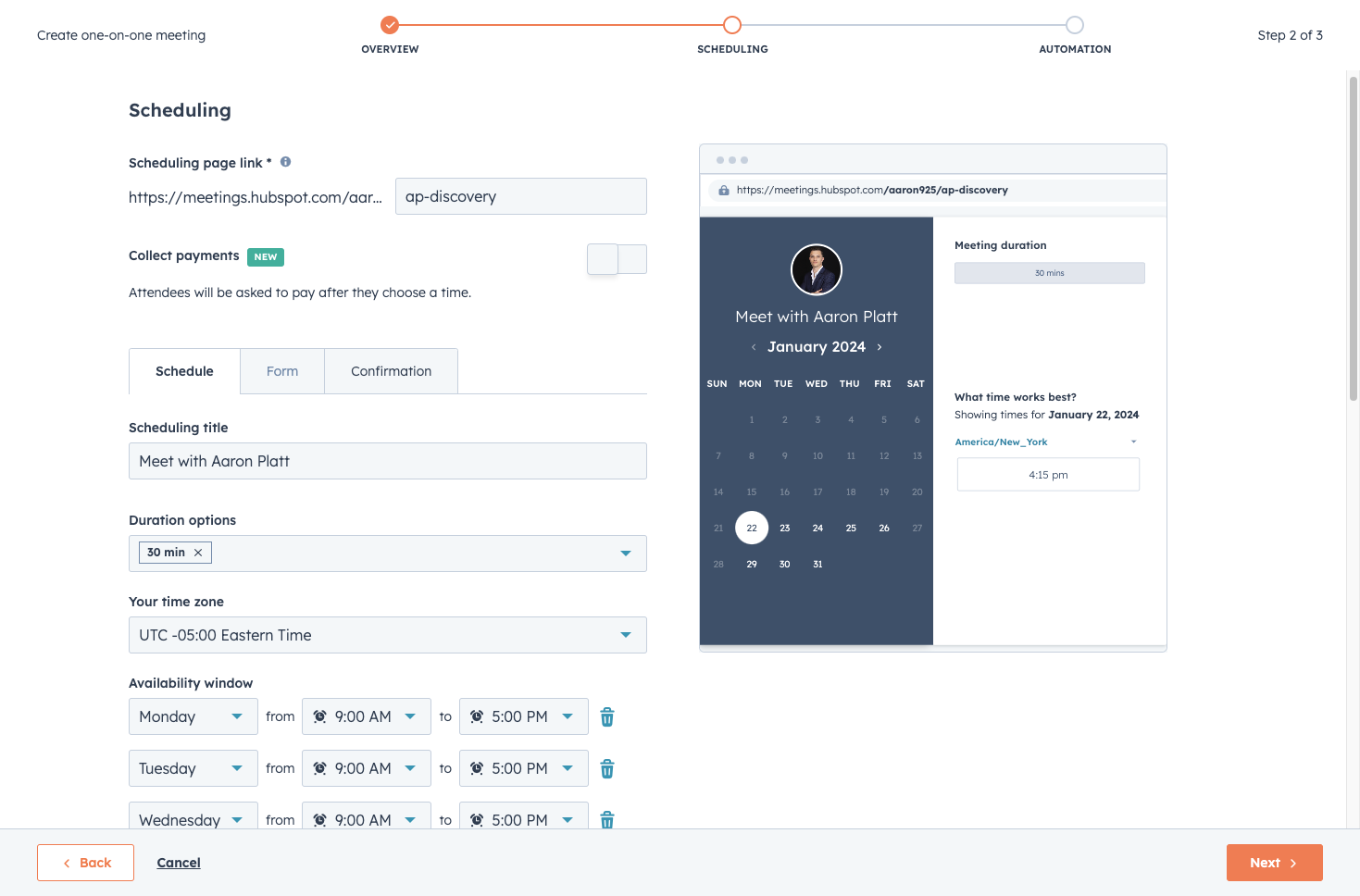
Task: Click the info icon beside Scheduling page link
Action: 286,162
